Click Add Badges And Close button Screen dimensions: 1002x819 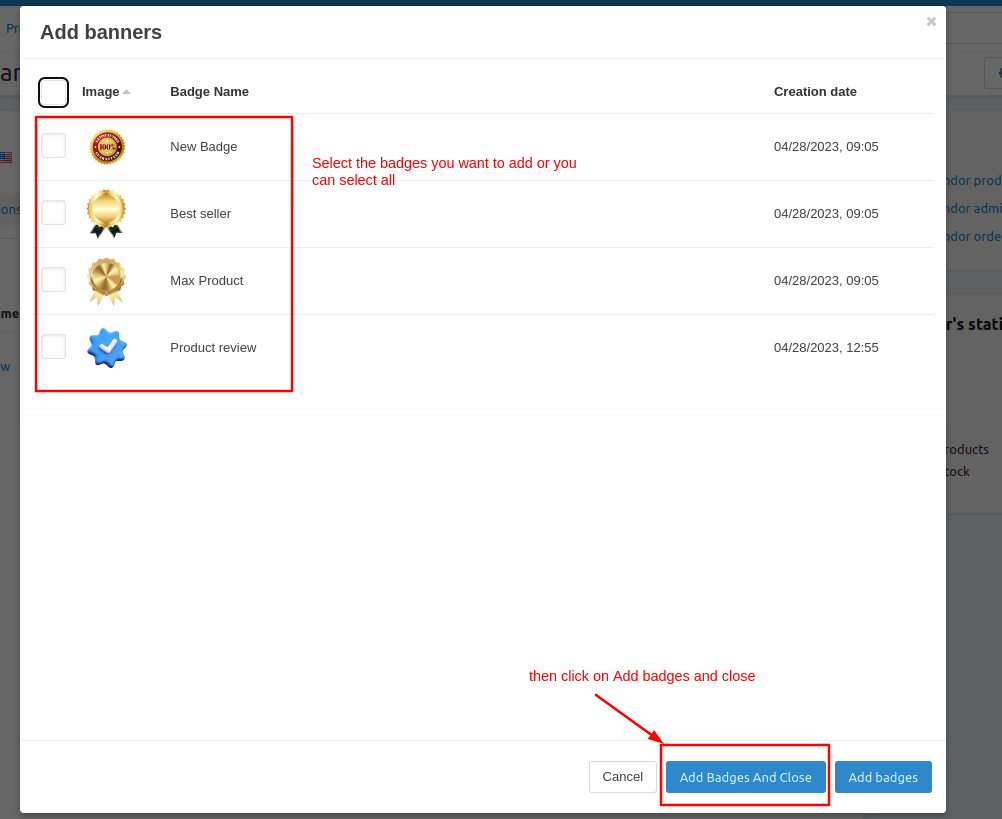(745, 777)
